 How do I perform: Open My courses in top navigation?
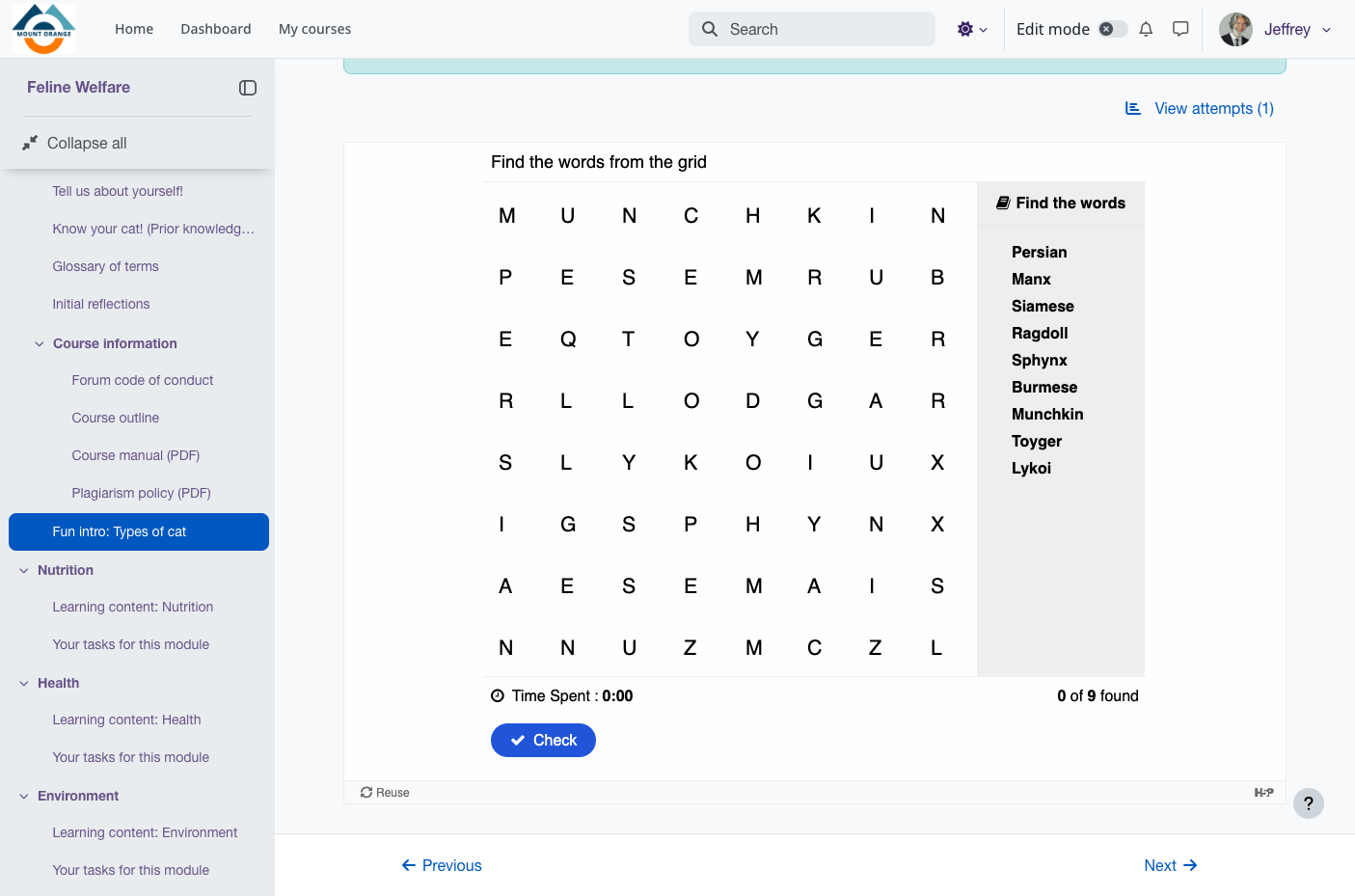(314, 29)
